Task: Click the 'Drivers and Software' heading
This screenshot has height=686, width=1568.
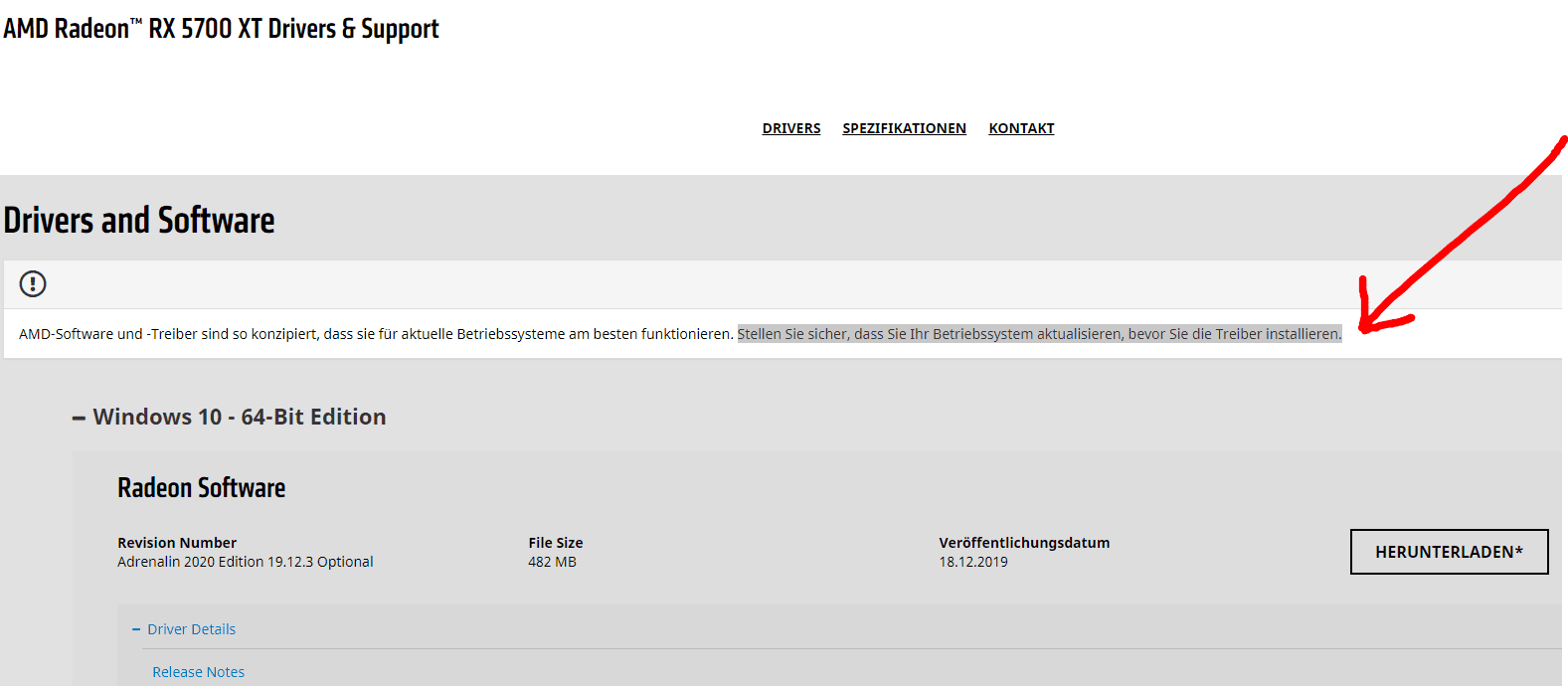Action: [139, 220]
